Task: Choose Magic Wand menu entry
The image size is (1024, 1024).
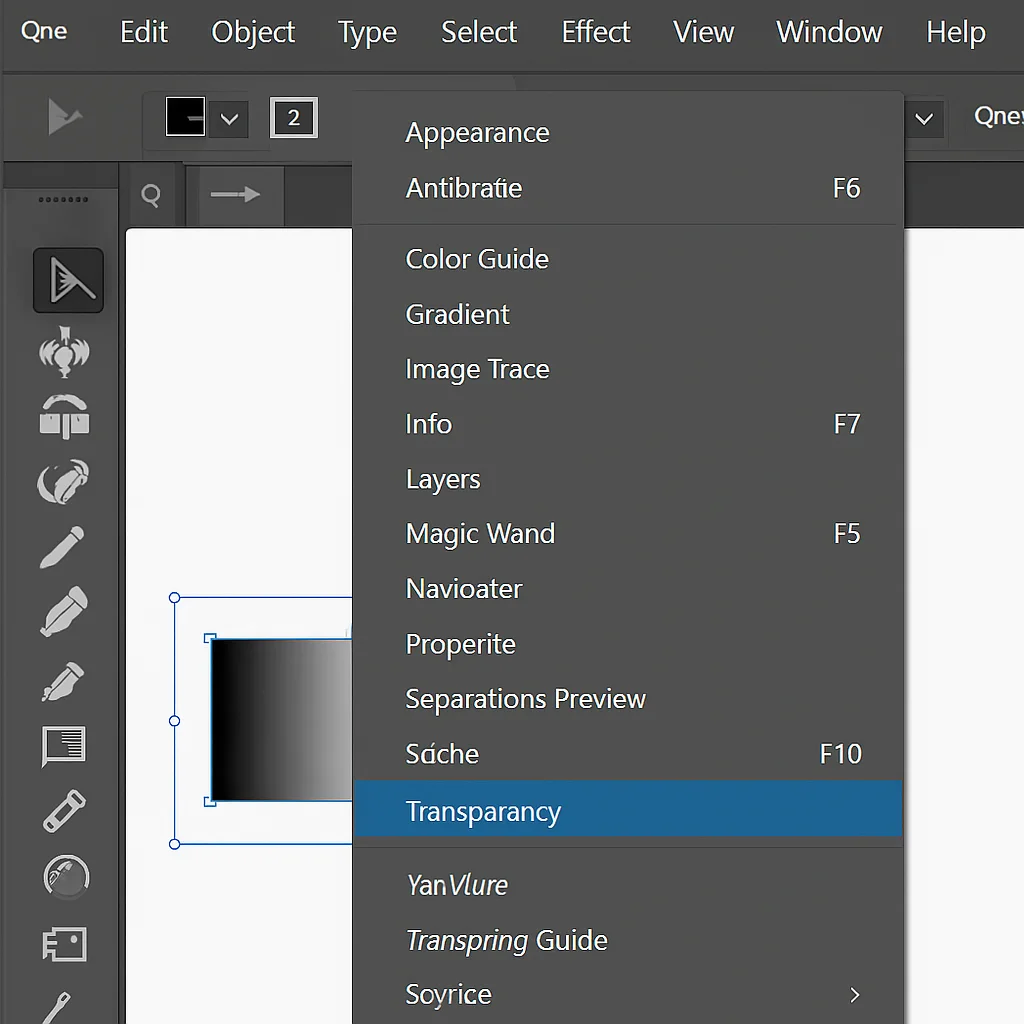Action: point(628,534)
